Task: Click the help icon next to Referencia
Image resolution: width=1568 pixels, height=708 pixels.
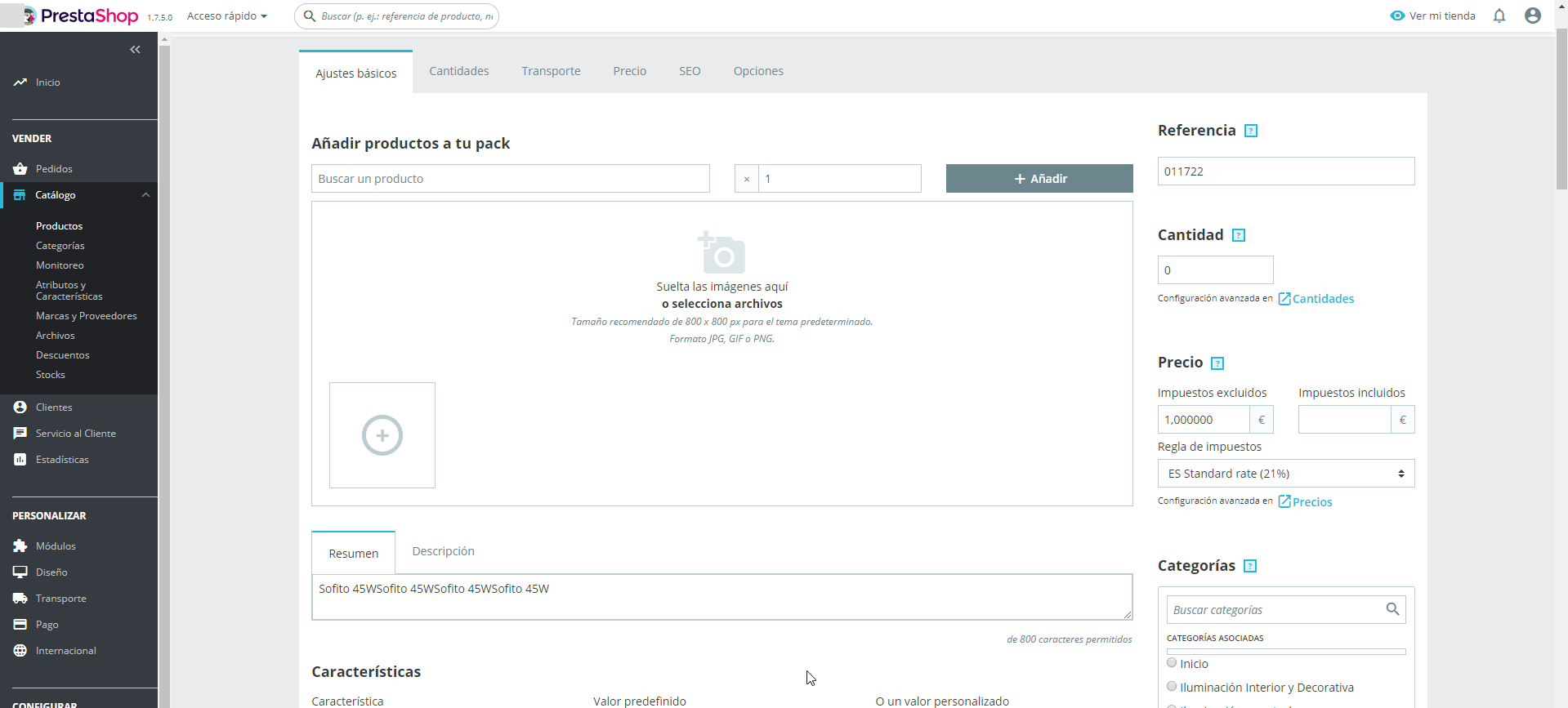Action: [x=1251, y=131]
